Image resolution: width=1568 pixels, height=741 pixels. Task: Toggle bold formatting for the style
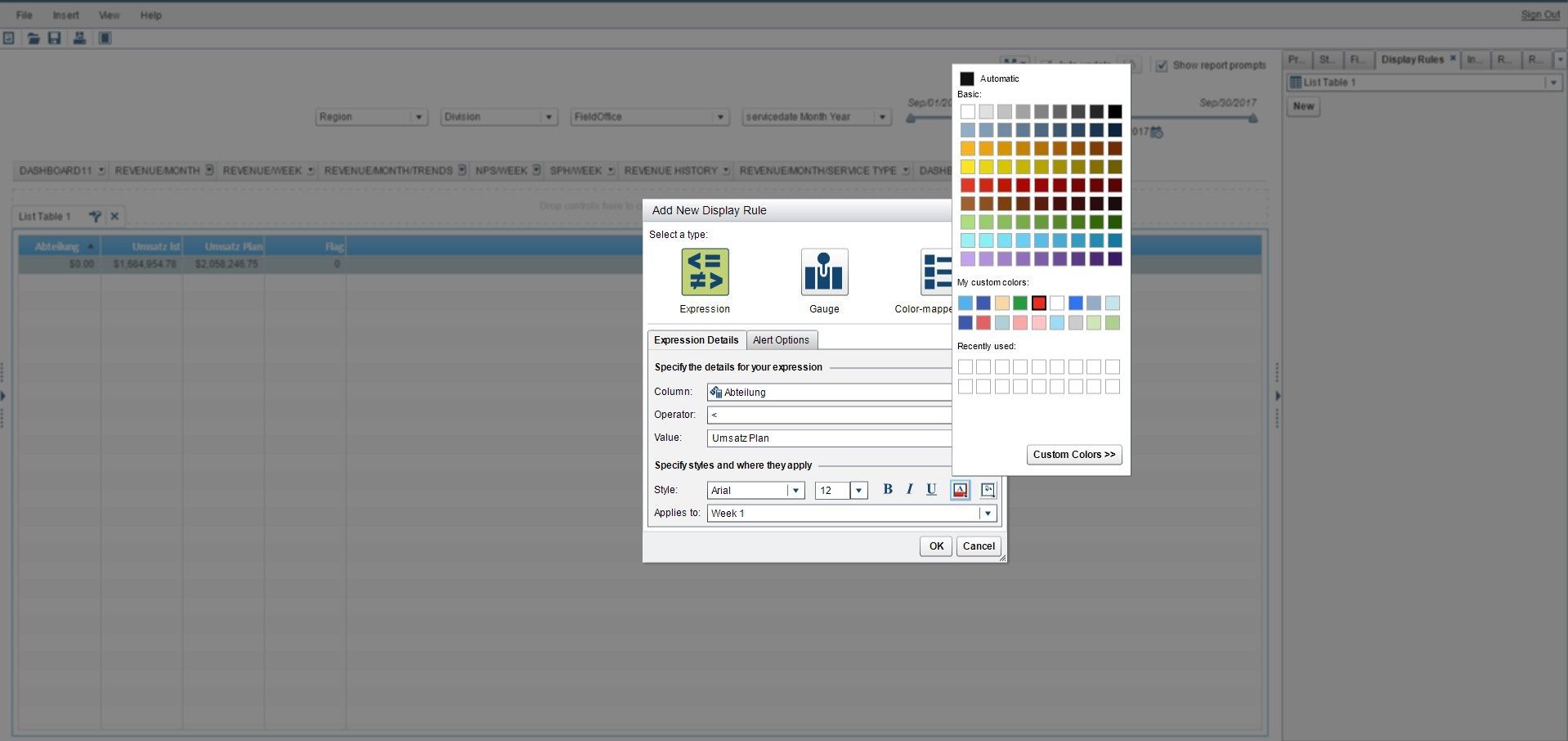click(888, 489)
